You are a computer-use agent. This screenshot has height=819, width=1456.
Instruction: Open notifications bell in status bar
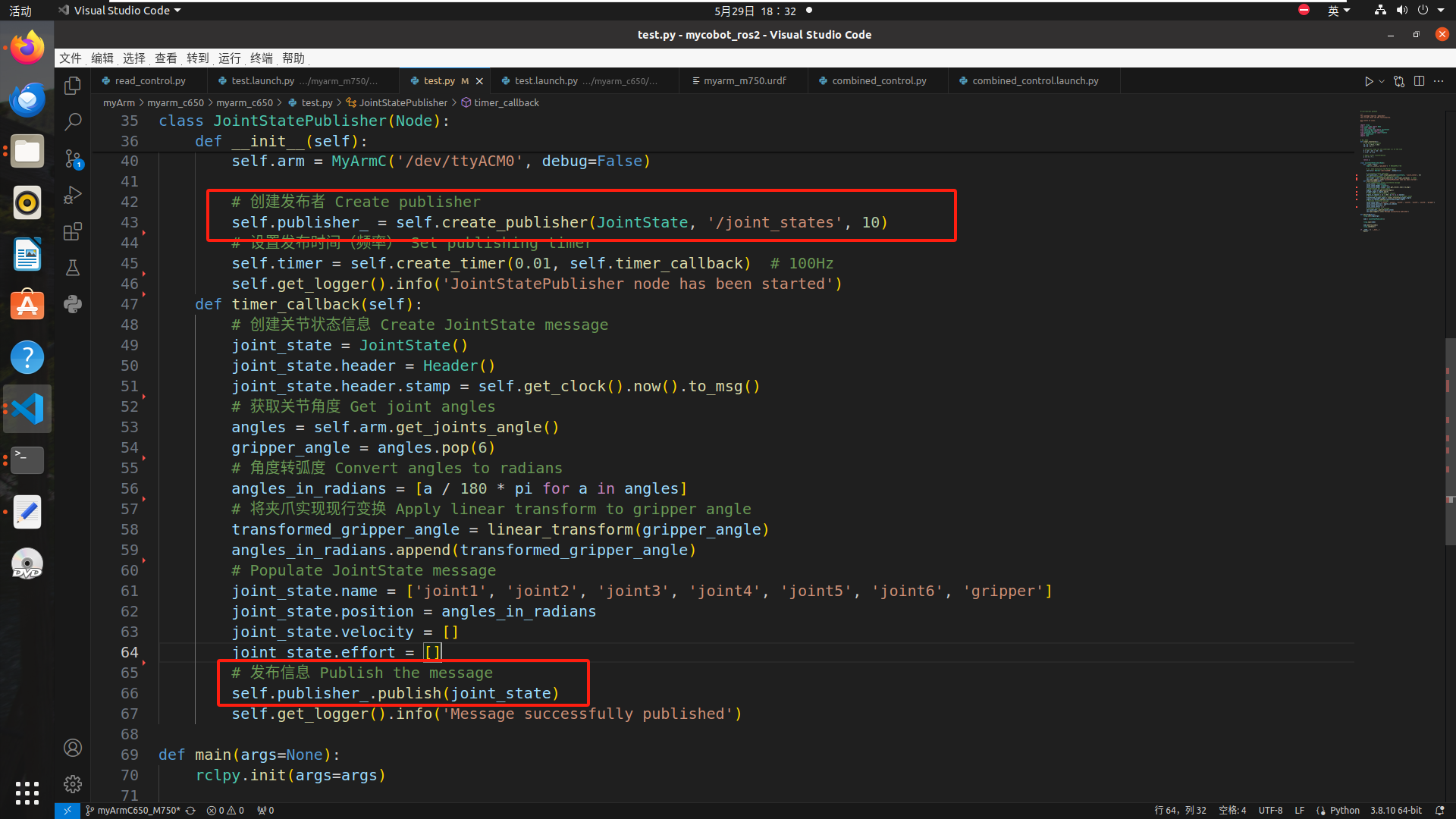pos(1439,810)
